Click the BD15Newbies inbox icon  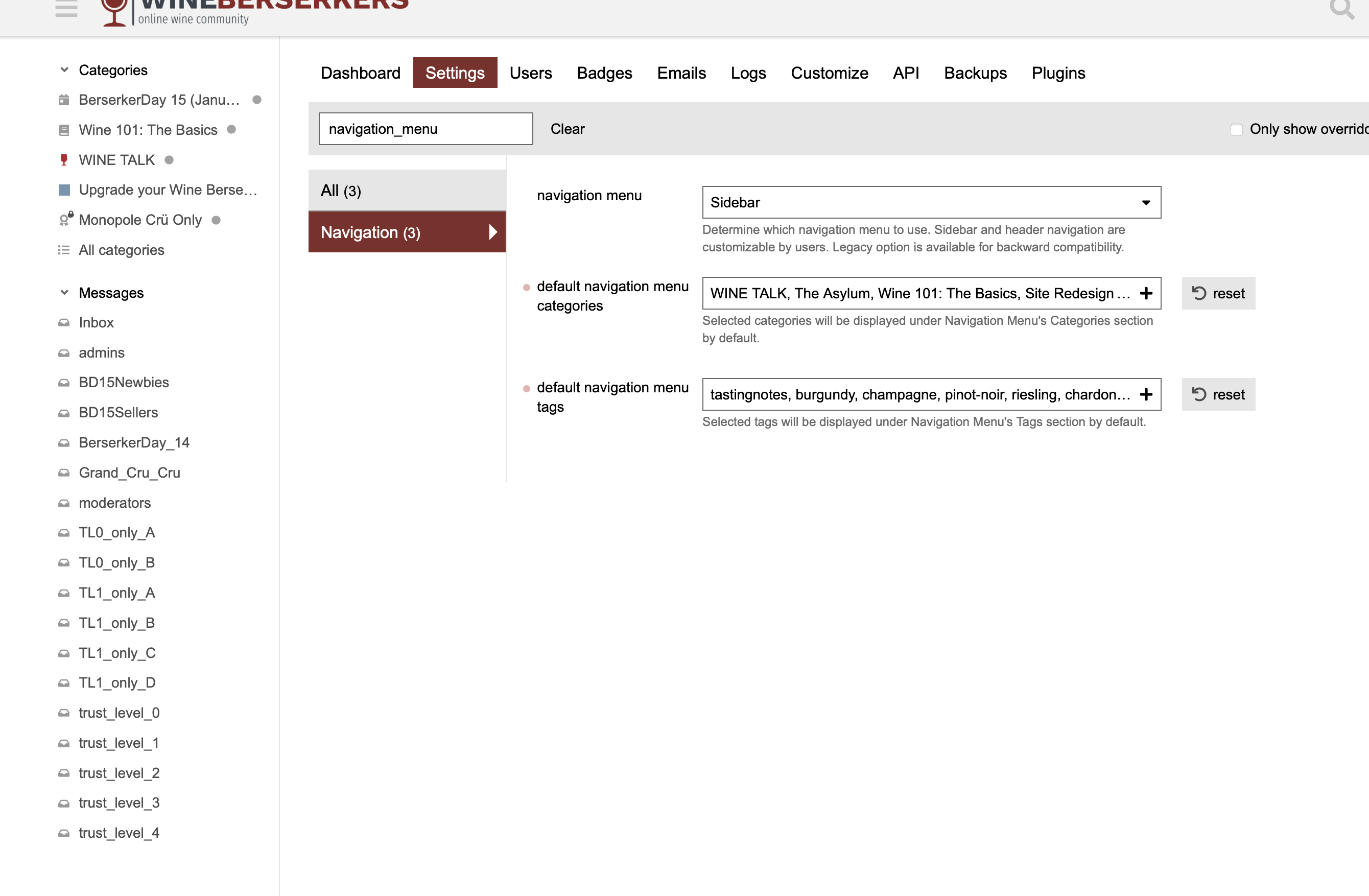[64, 383]
